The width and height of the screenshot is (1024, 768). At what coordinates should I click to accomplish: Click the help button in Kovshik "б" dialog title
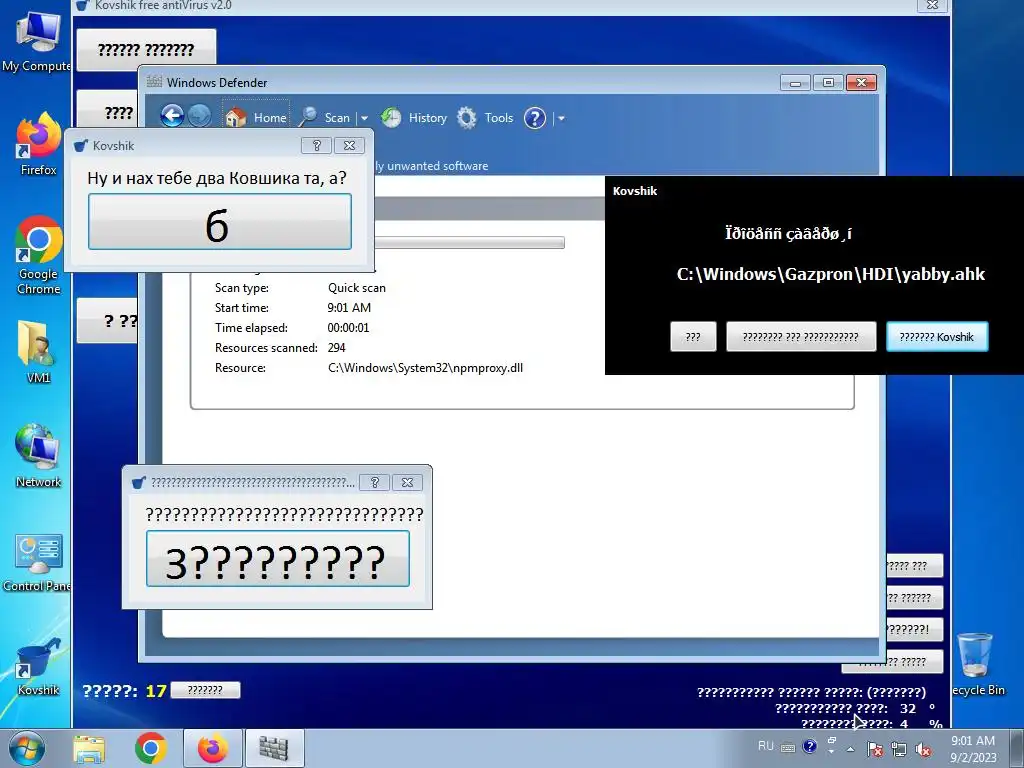pyautogui.click(x=317, y=146)
